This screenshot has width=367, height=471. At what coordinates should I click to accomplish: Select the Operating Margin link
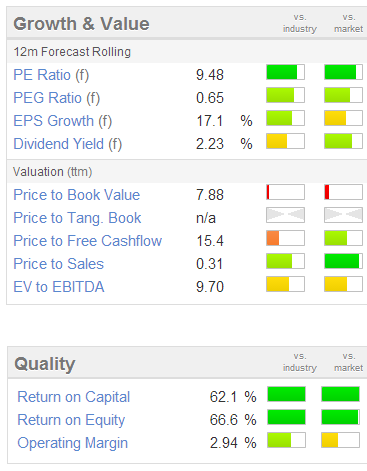(x=73, y=443)
